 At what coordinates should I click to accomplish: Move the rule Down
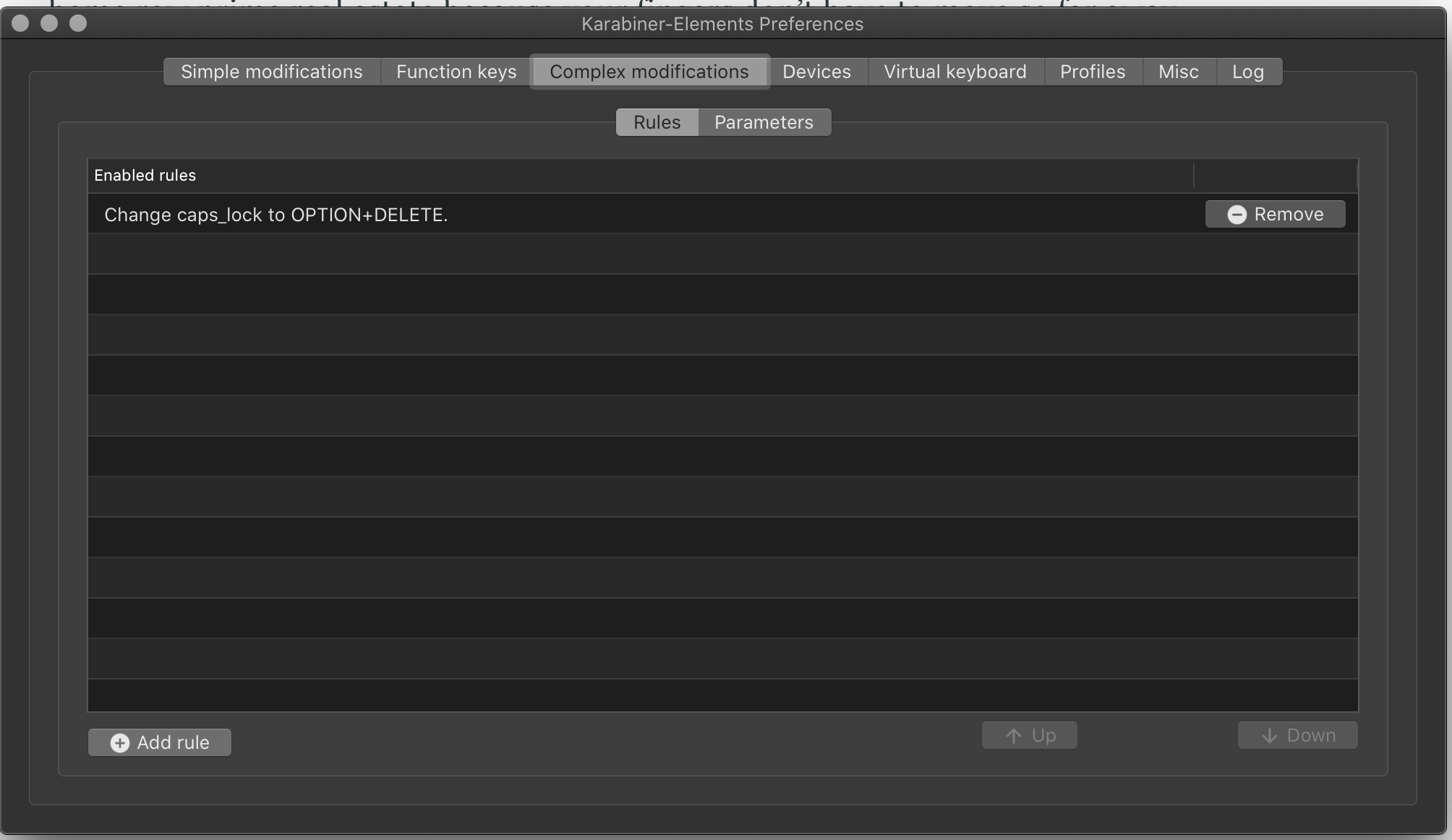click(x=1298, y=735)
